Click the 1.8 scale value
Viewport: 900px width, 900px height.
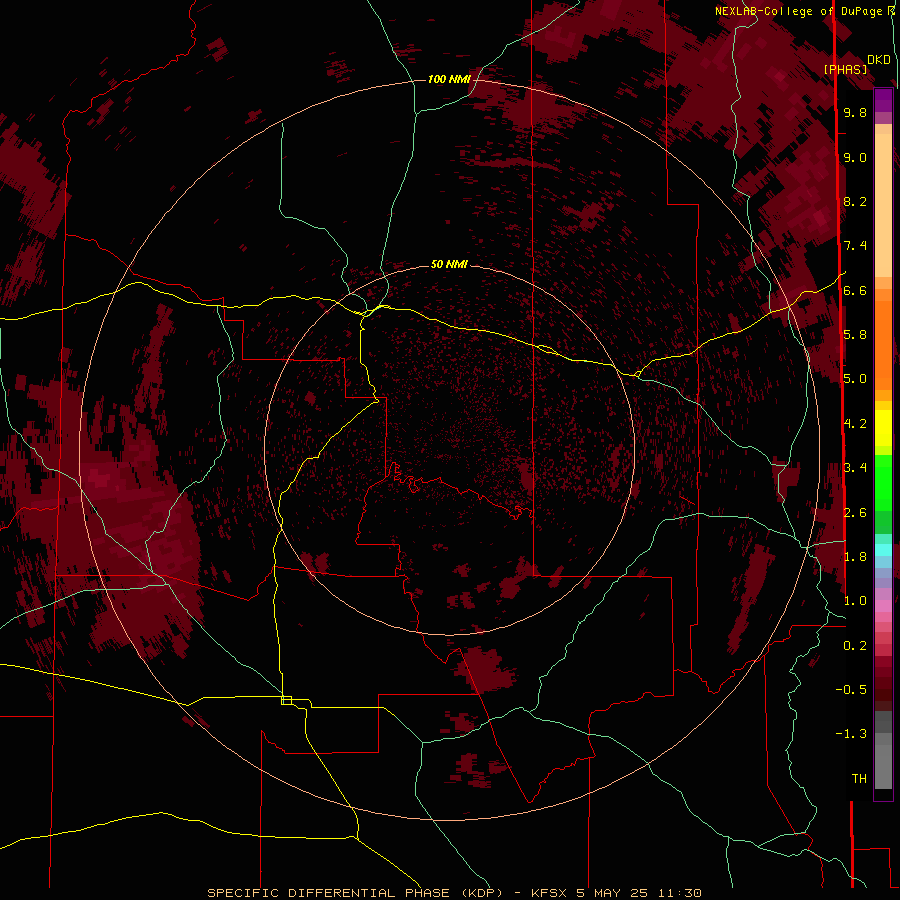coord(855,557)
